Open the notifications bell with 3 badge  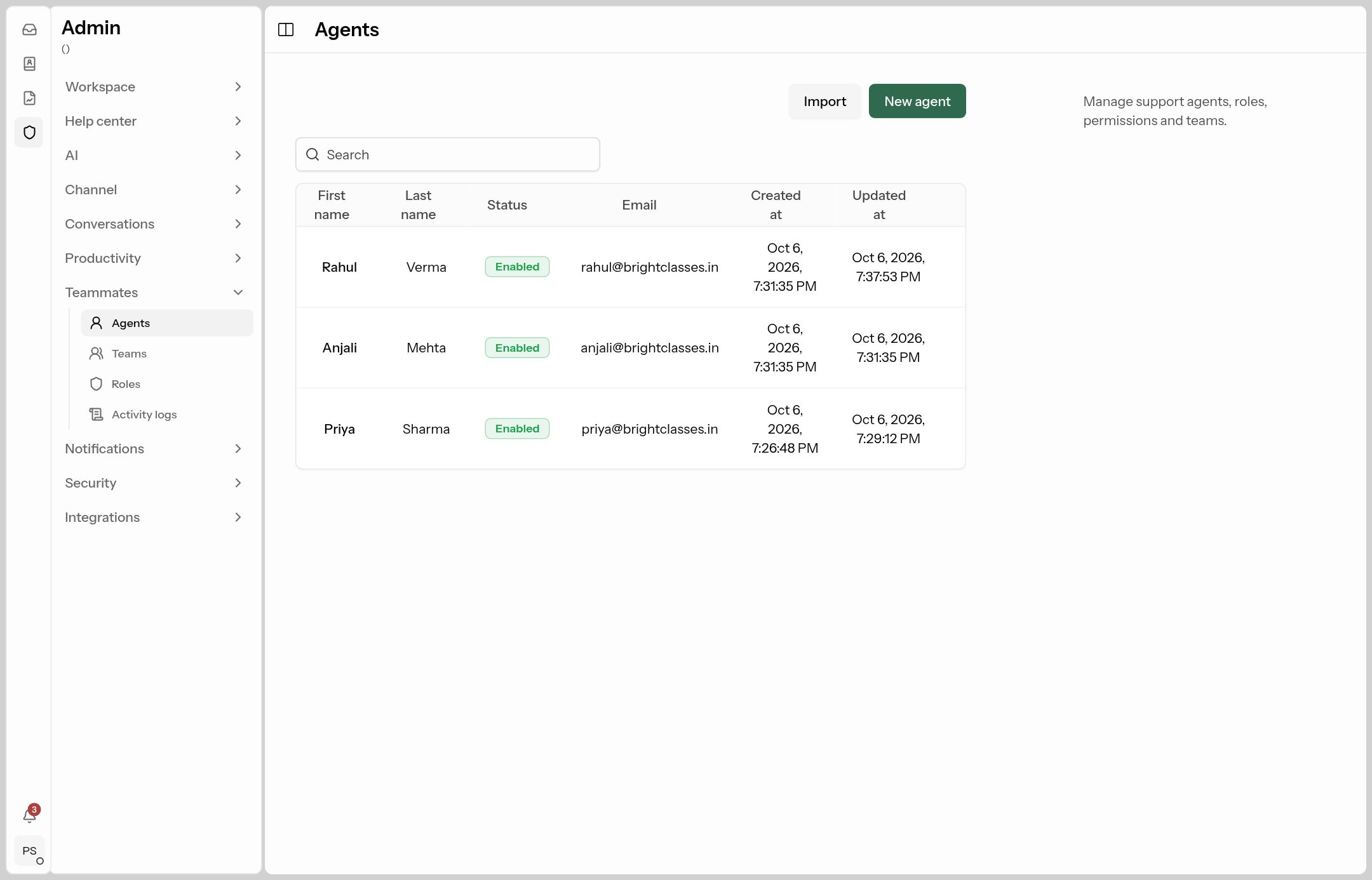tap(30, 815)
